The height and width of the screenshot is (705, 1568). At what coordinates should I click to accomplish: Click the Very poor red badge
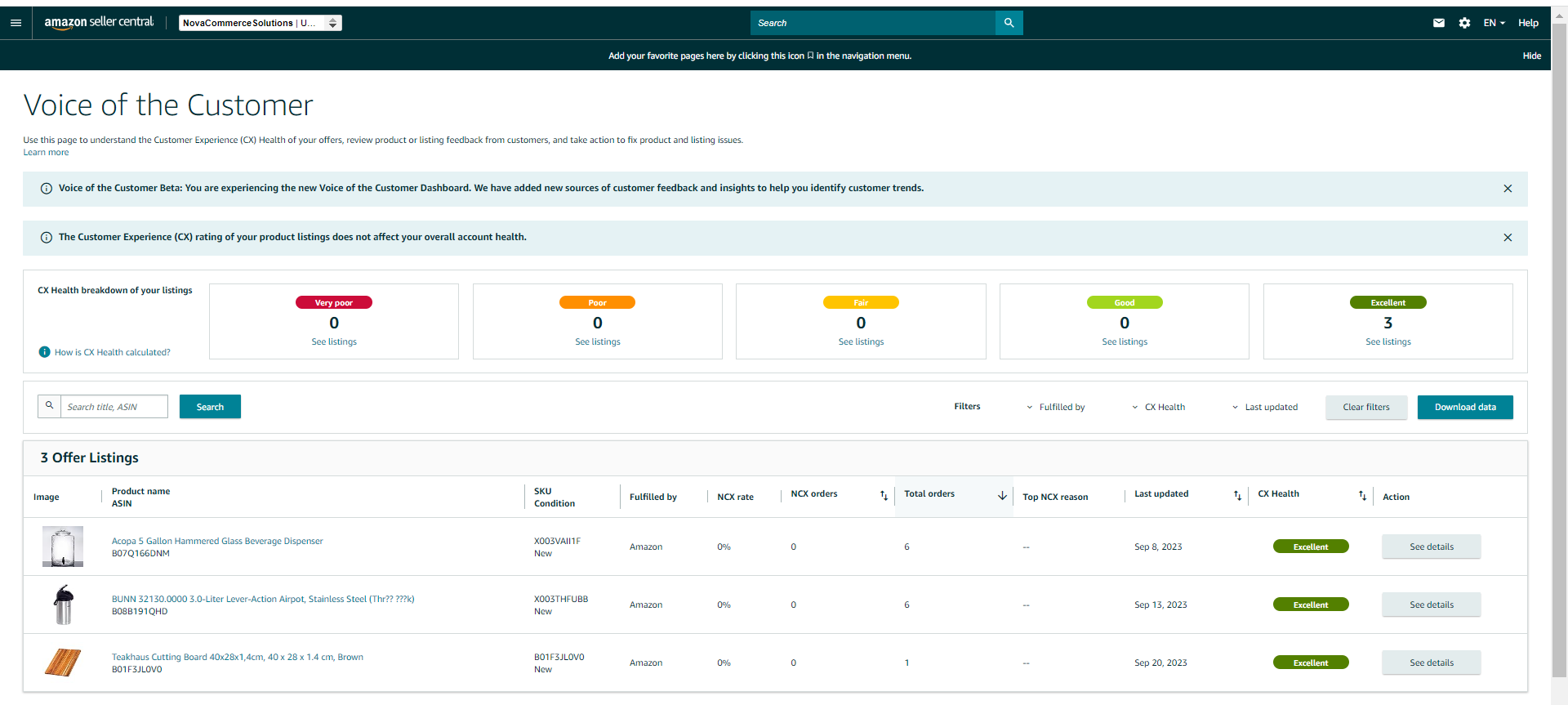[x=334, y=302]
